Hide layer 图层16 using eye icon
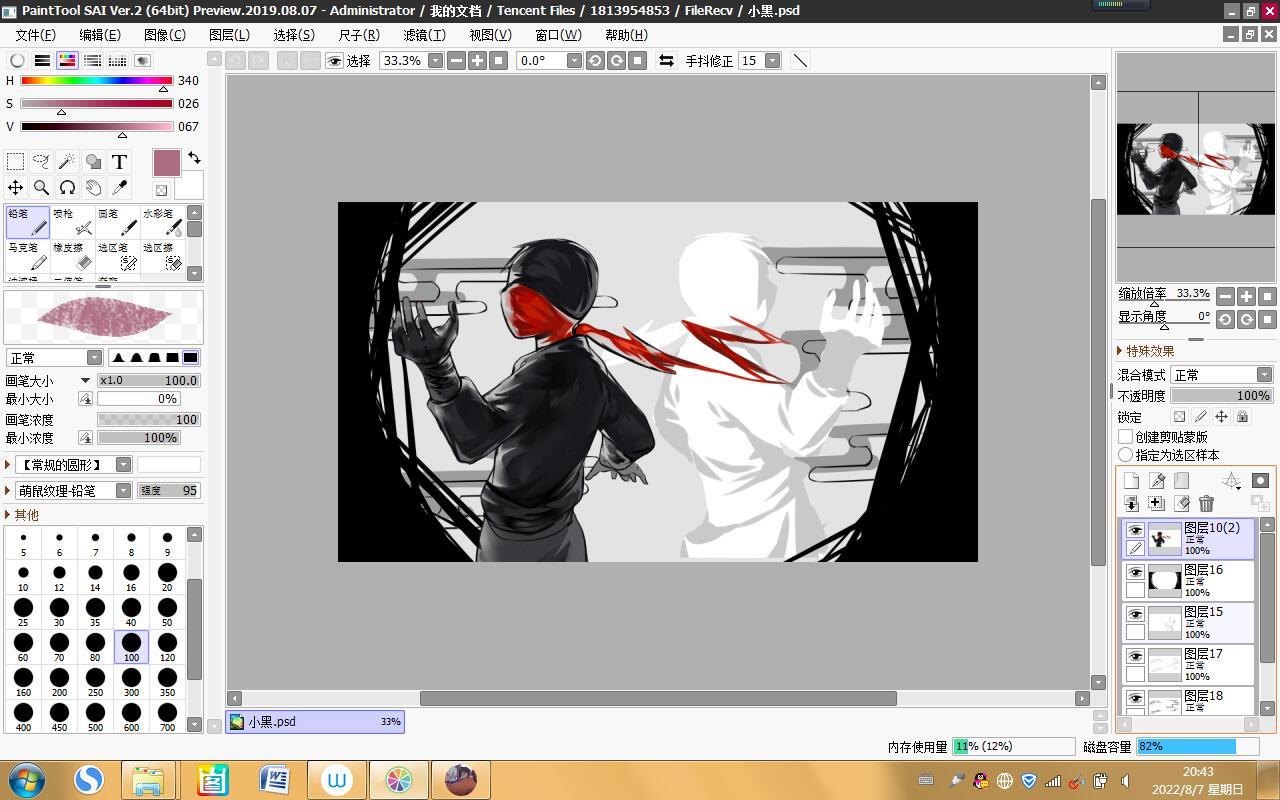 point(1135,573)
